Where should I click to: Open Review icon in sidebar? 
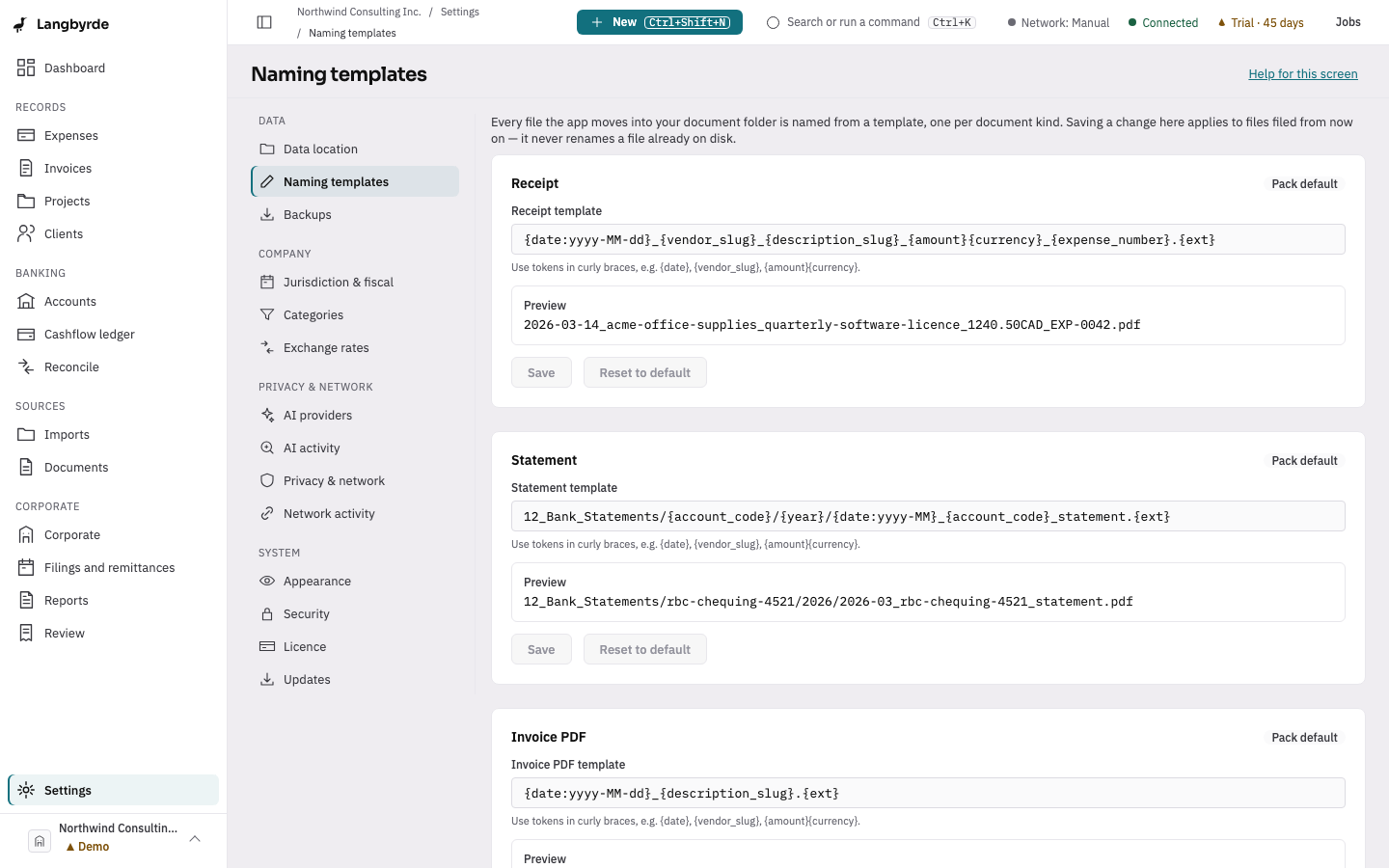coord(26,634)
